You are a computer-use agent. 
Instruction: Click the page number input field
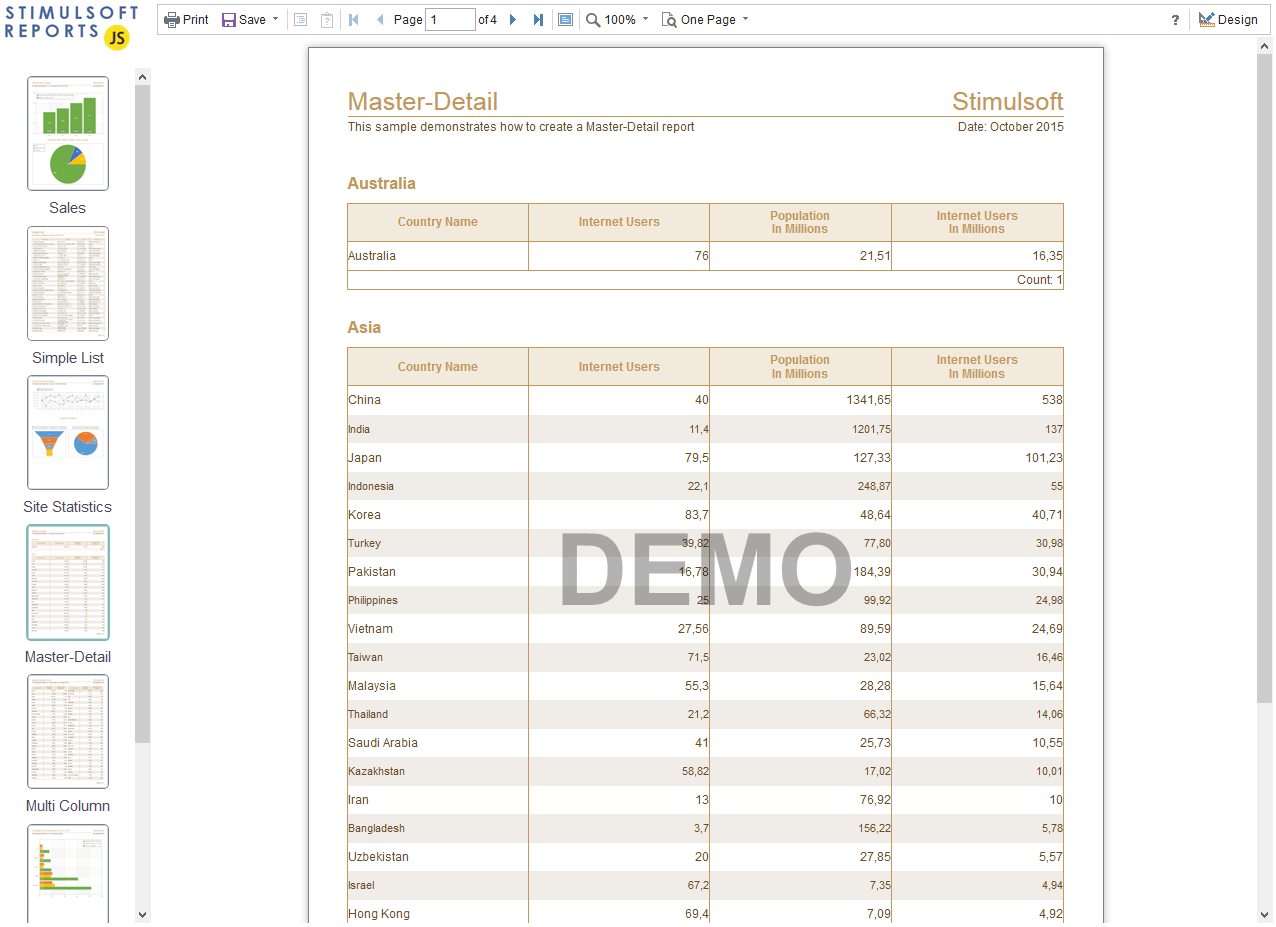coord(450,20)
